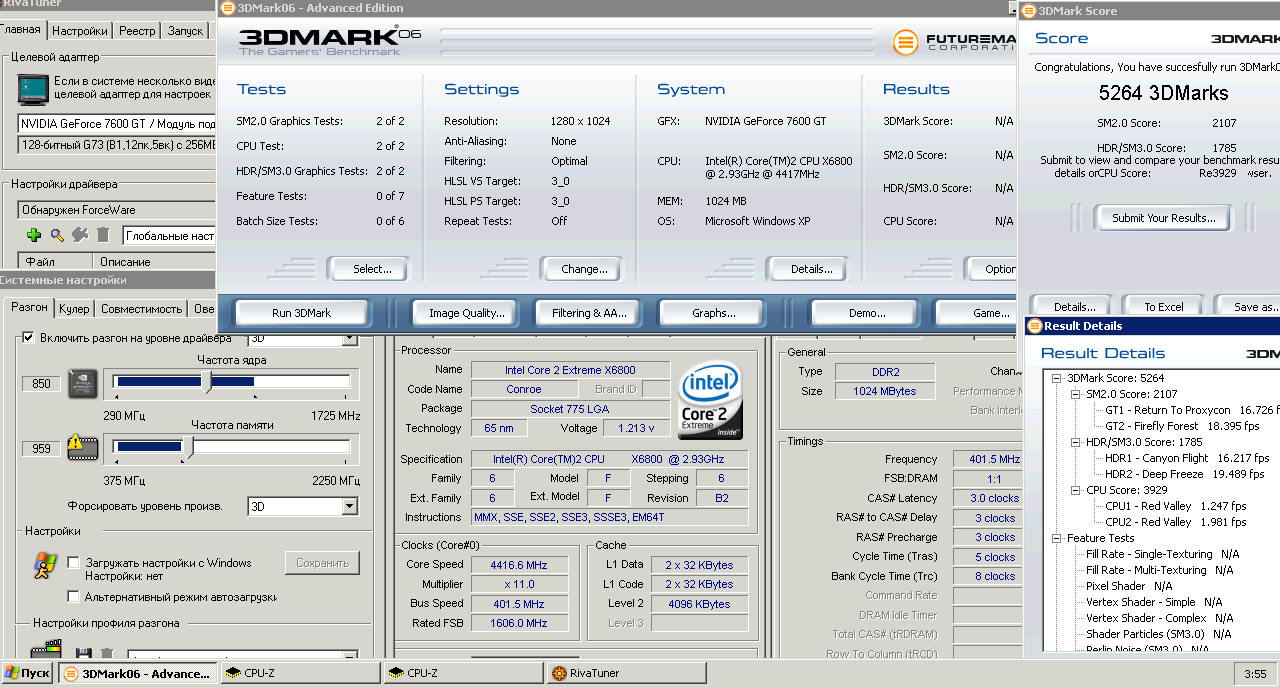Switch to the Запуск tab
Screen dimensions: 1280x688
pyautogui.click(x=185, y=31)
